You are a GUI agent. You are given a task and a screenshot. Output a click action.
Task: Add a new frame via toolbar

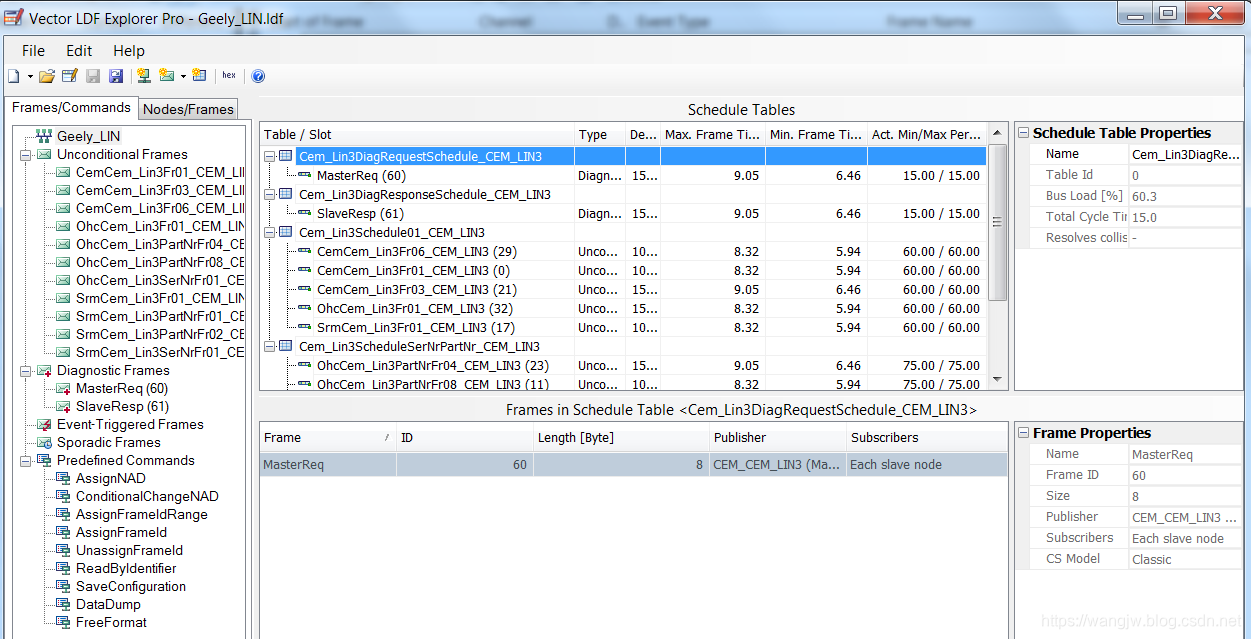(166, 76)
